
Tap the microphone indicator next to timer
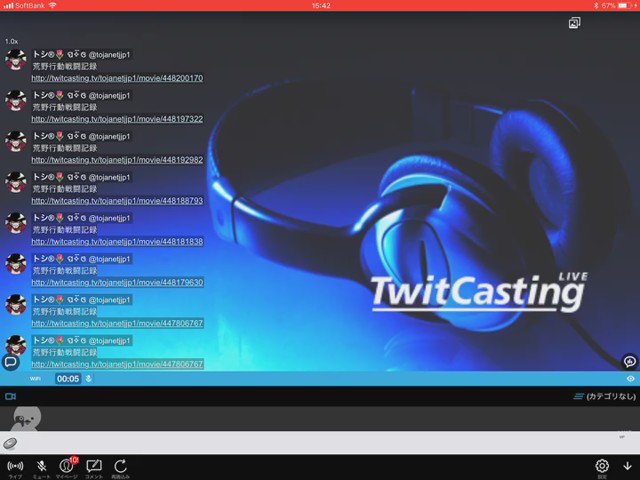pyautogui.click(x=89, y=379)
